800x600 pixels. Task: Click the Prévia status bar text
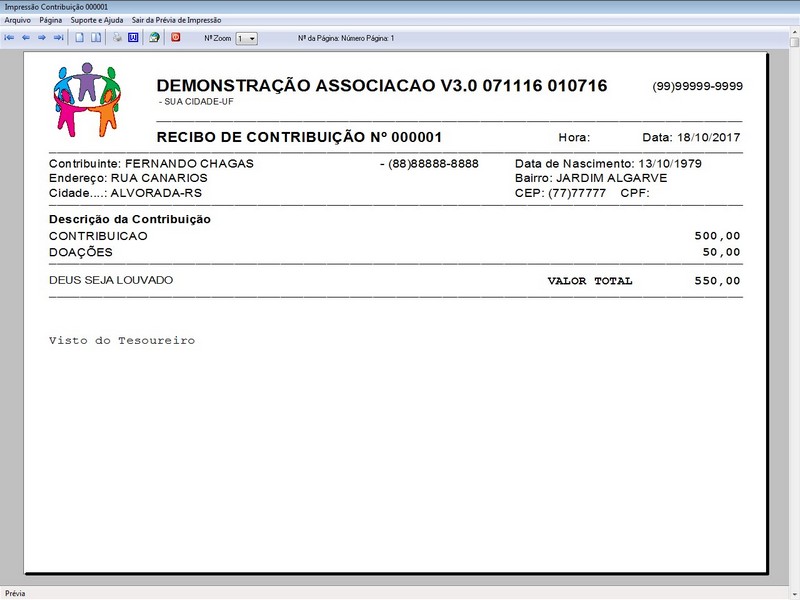tap(15, 593)
